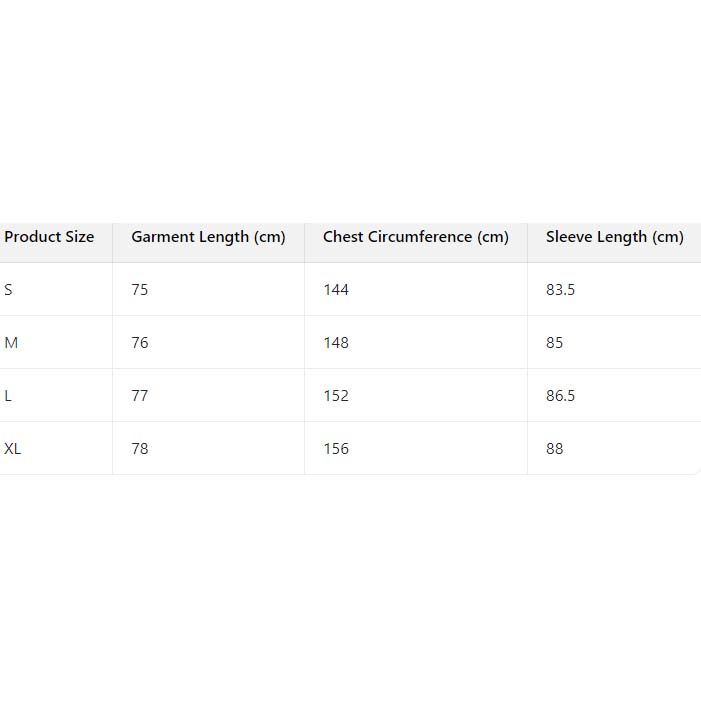The image size is (701, 701).
Task: Click garment length value 76
Action: 140,343
